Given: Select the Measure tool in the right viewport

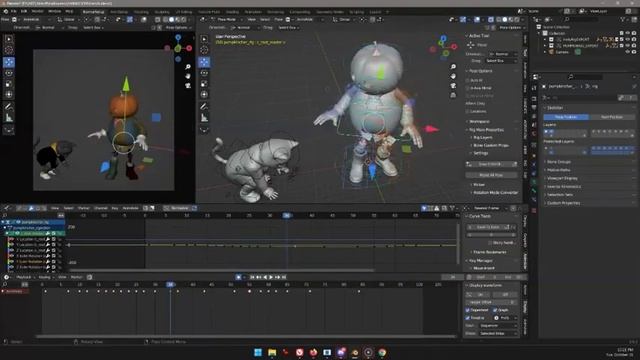Looking at the screenshot, I should tap(204, 118).
